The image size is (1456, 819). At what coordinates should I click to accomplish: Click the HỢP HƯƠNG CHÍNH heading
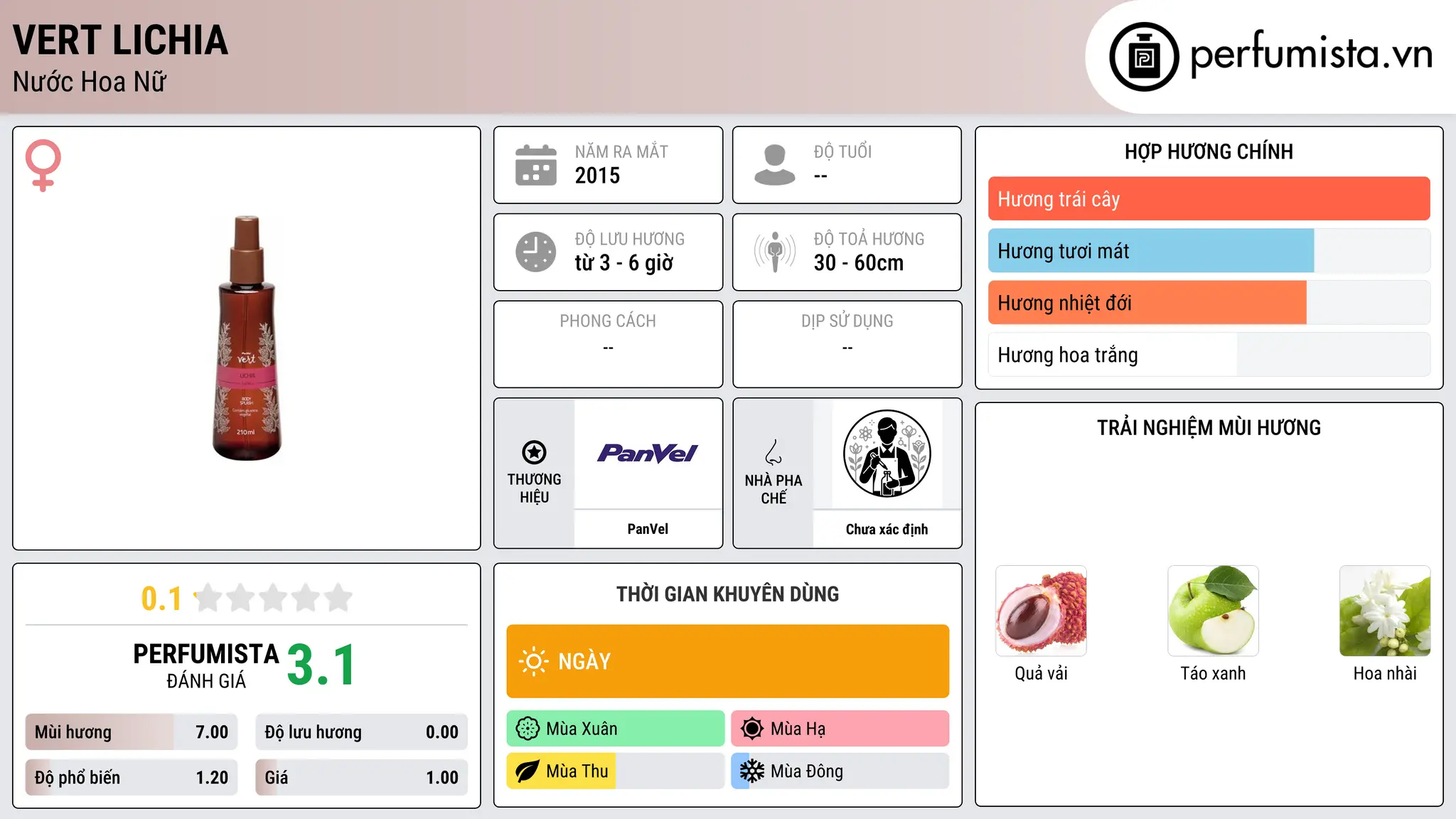pos(1209,151)
